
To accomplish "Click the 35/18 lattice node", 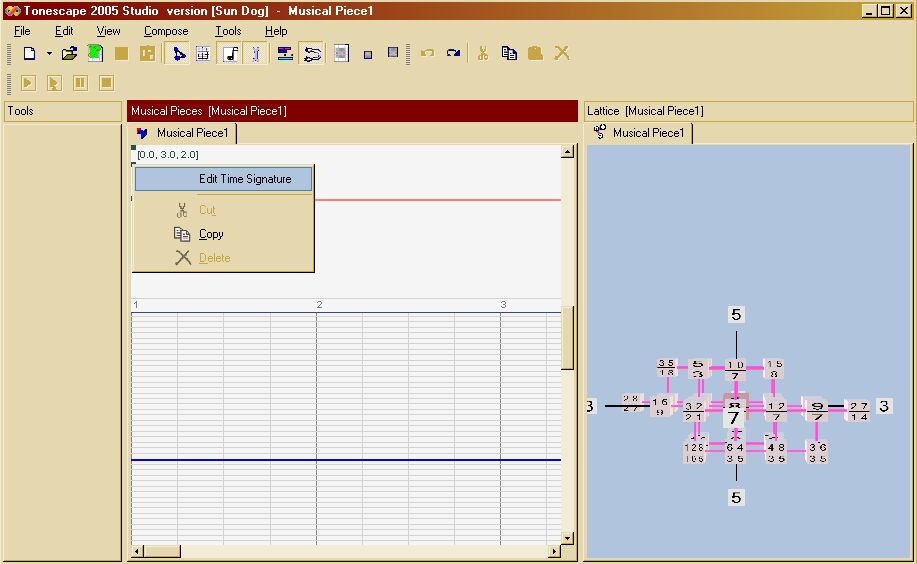I will click(666, 368).
